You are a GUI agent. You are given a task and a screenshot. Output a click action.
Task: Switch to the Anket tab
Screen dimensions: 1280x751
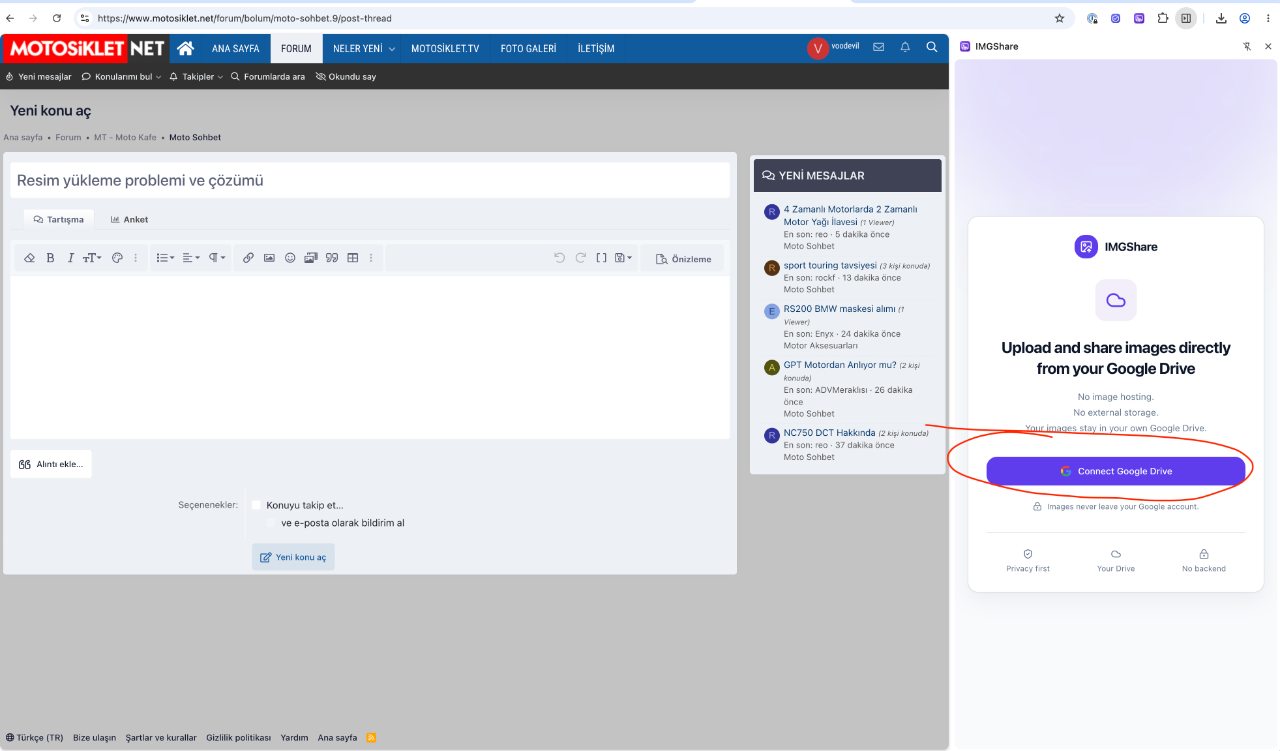coord(129,219)
